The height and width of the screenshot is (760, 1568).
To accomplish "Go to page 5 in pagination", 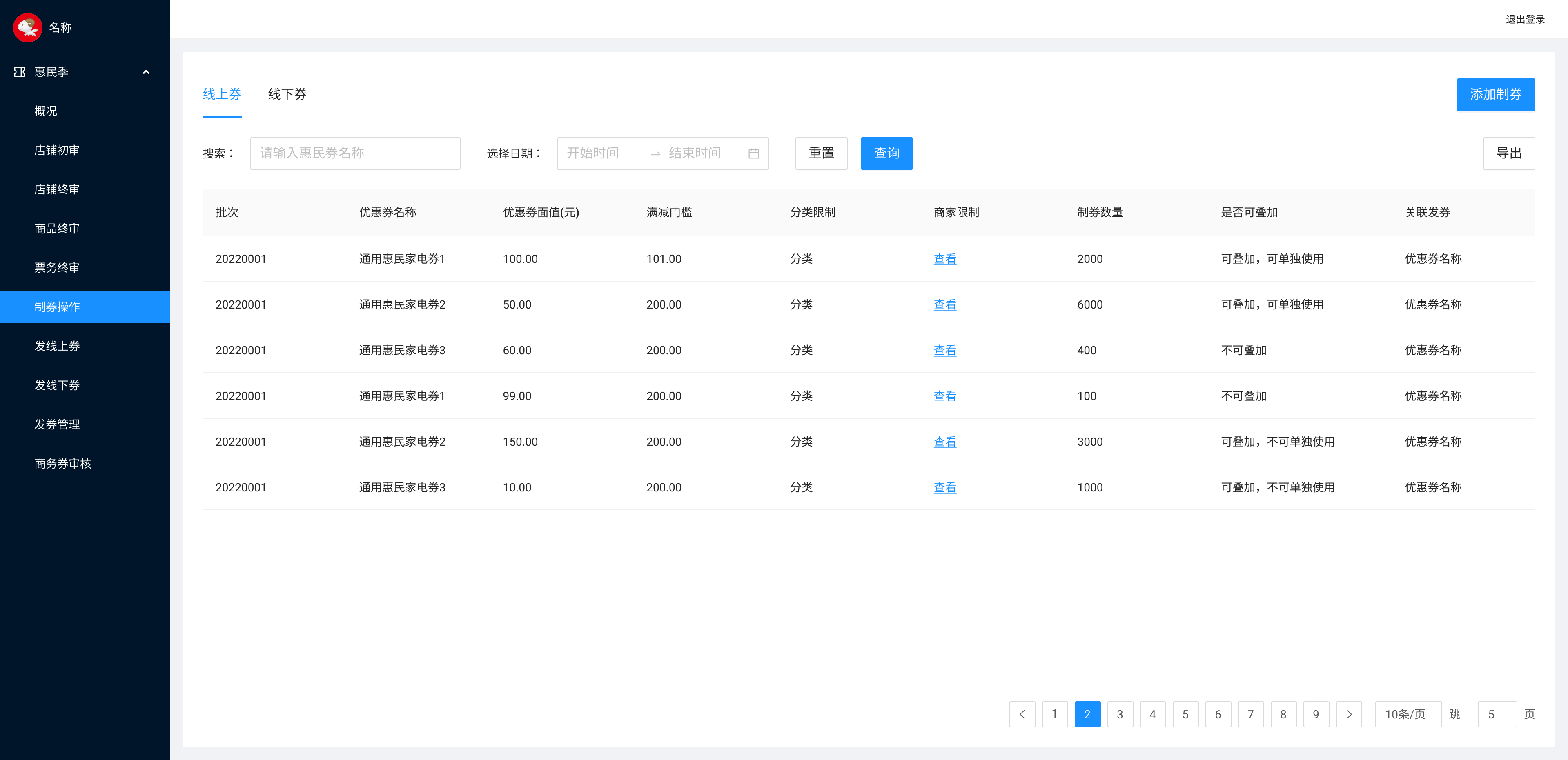I will [x=1185, y=714].
